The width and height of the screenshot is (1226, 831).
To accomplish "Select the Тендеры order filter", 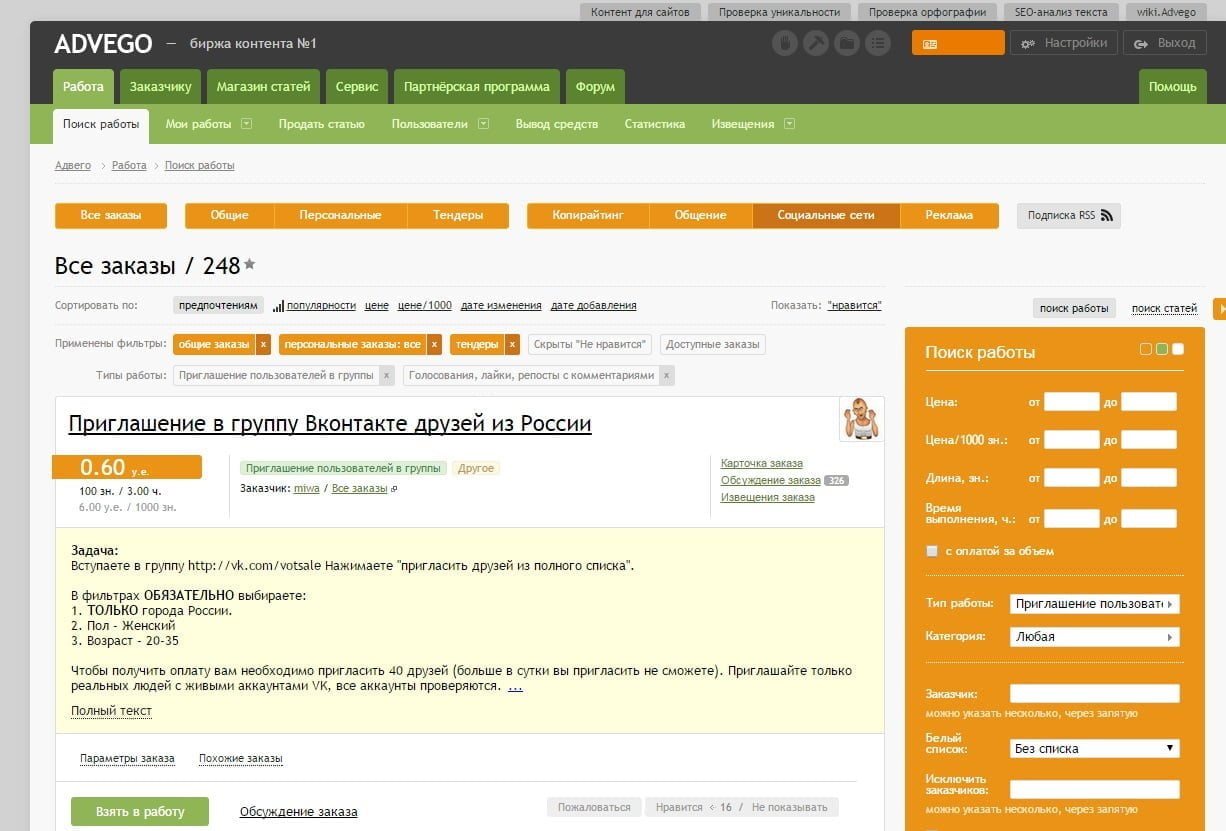I will [458, 215].
